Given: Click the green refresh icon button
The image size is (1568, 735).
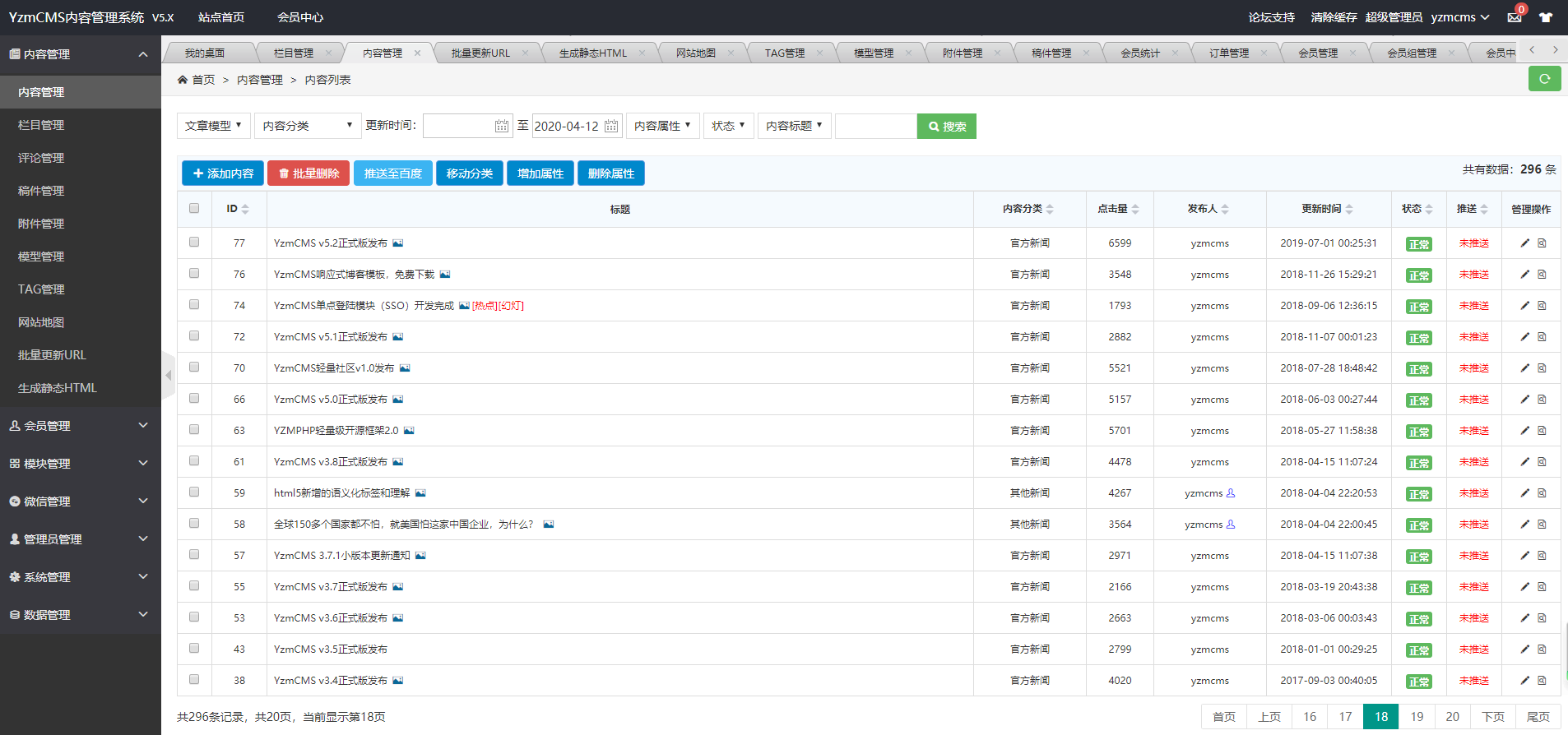Looking at the screenshot, I should point(1544,79).
